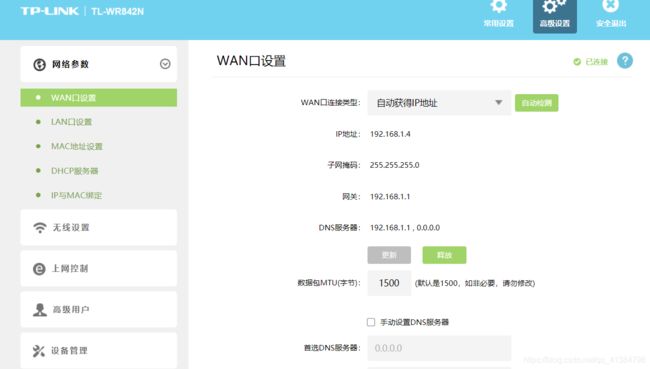650x369 pixels.
Task: Click the user icon for 高级用户
Action: pyautogui.click(x=40, y=310)
